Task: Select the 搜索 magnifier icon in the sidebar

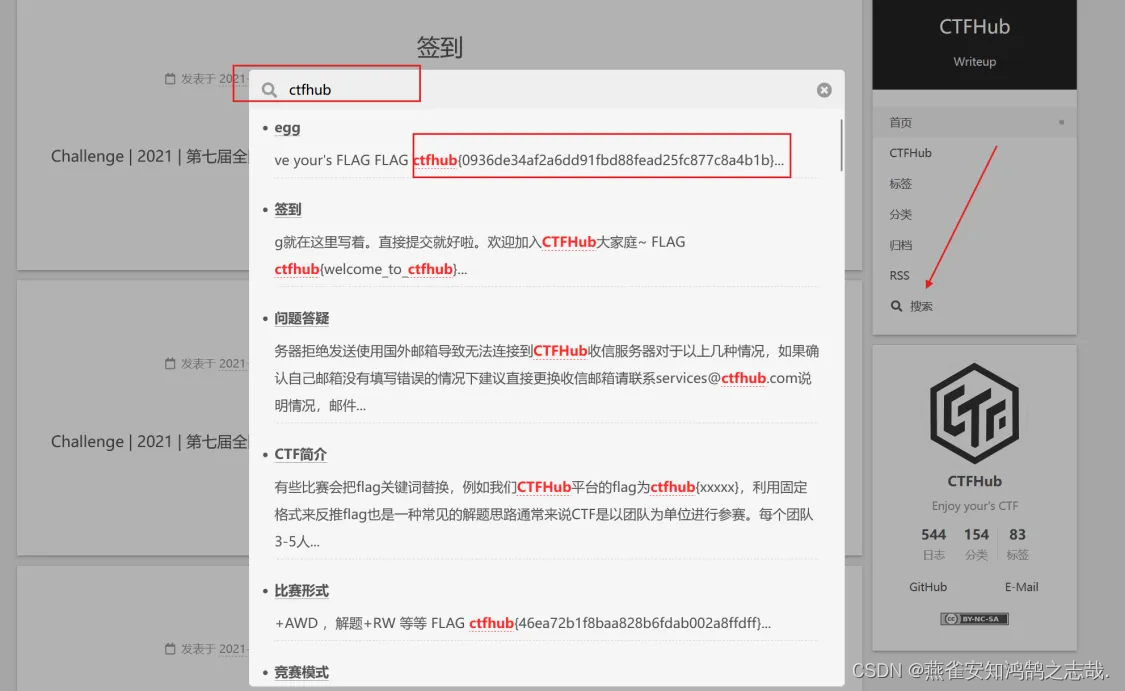Action: pos(895,306)
